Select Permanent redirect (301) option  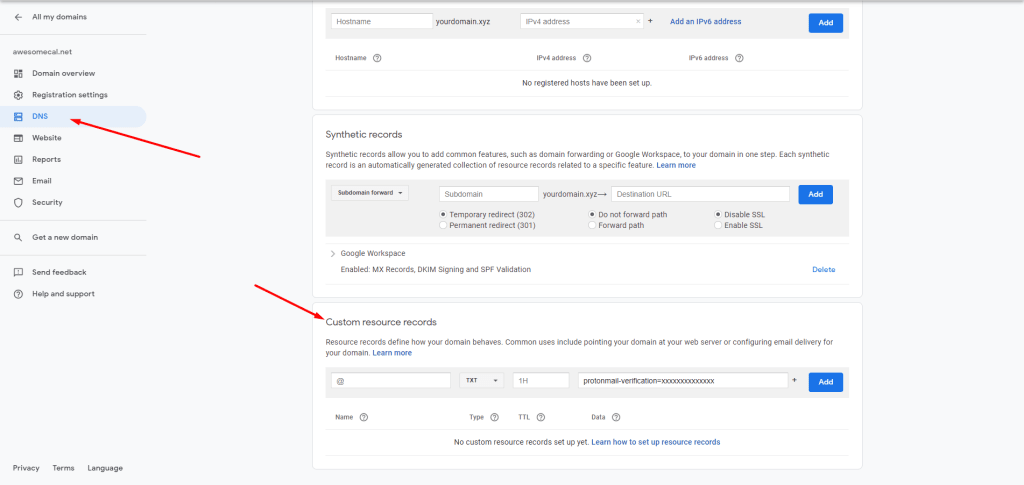coord(443,225)
